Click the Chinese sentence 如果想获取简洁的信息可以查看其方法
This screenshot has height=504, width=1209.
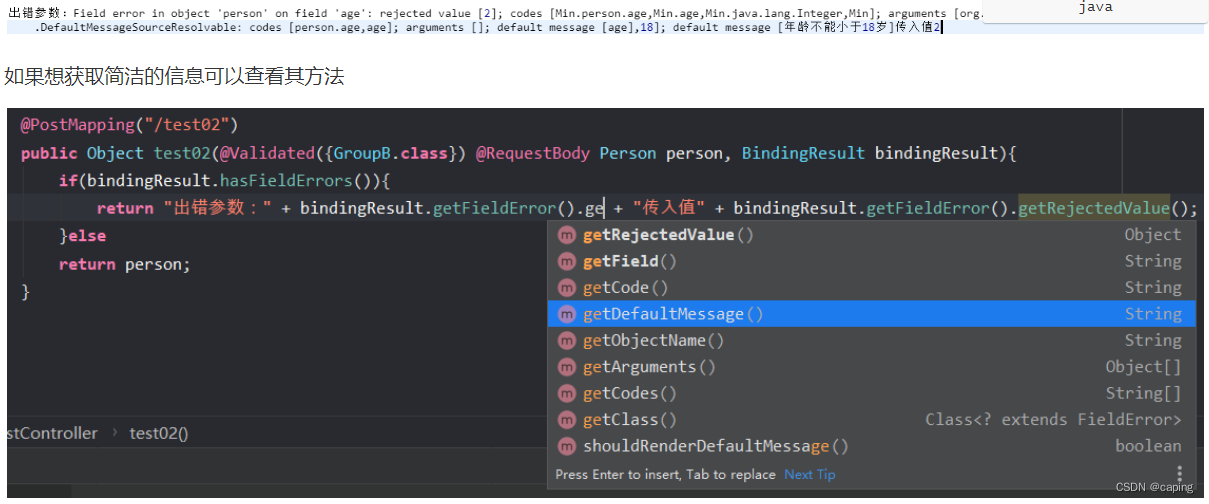click(174, 76)
